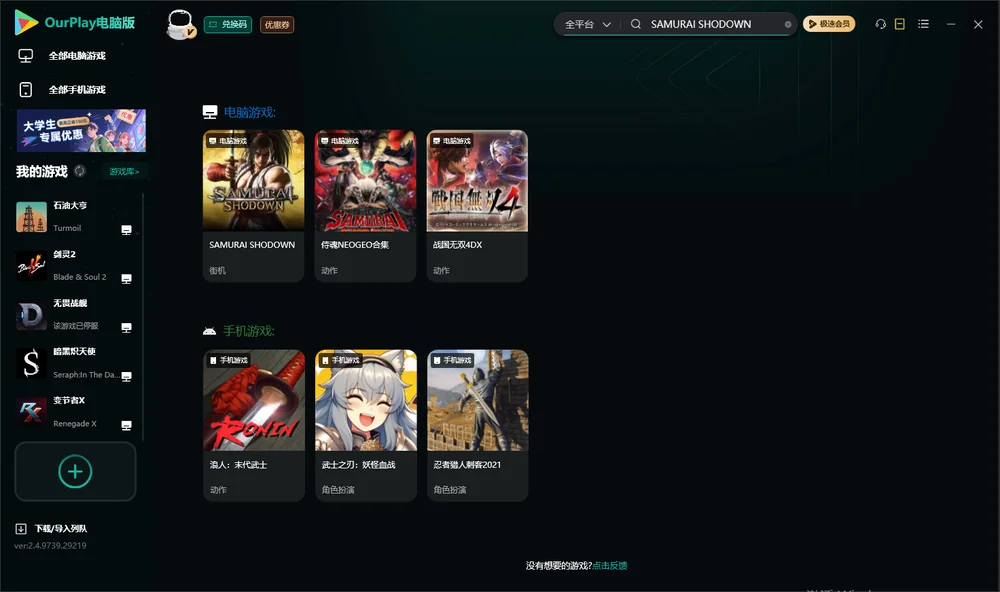Click the 点击反馈 feedback link
This screenshot has height=592, width=1000.
click(x=610, y=565)
